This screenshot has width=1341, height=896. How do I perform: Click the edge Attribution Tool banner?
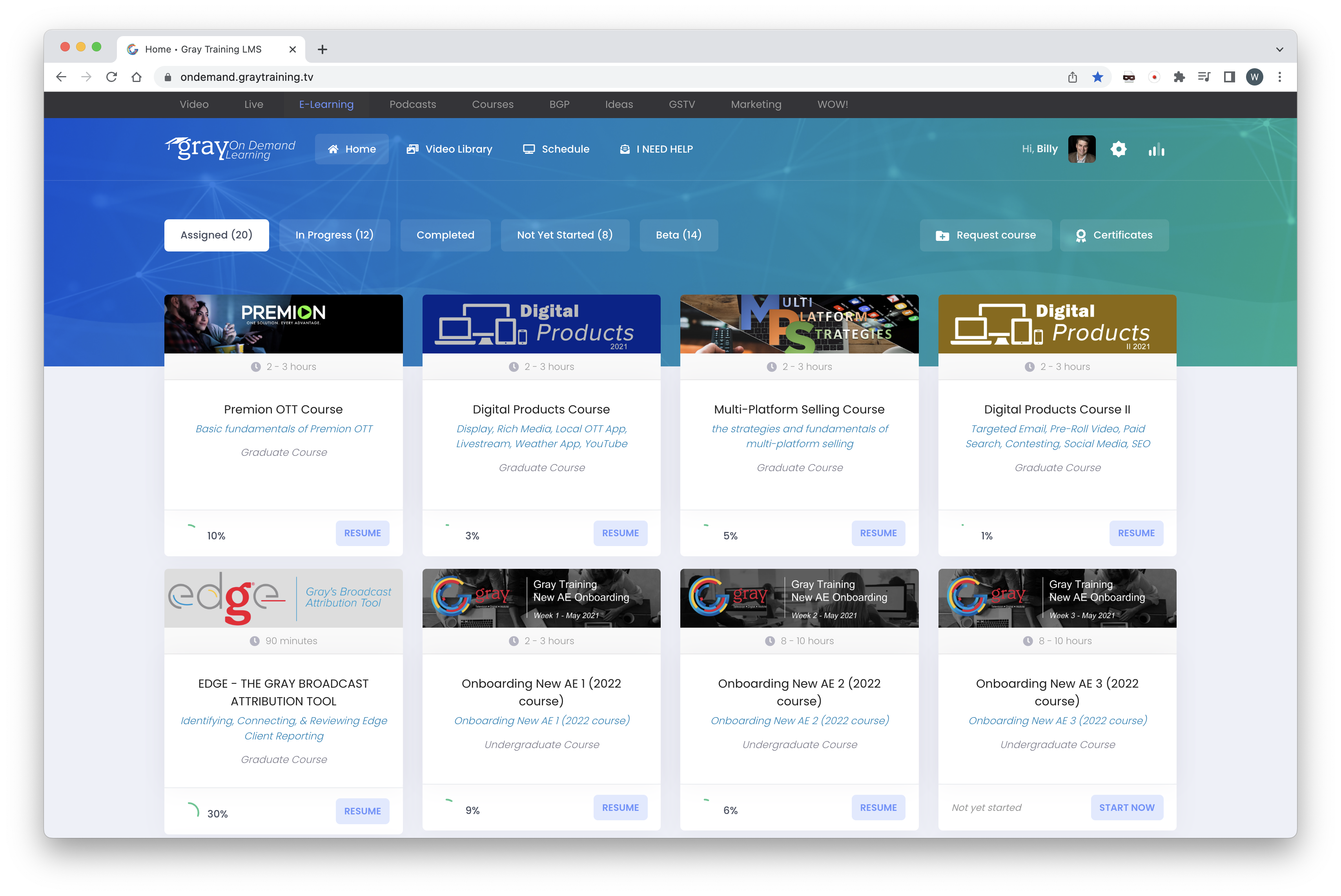click(x=283, y=598)
